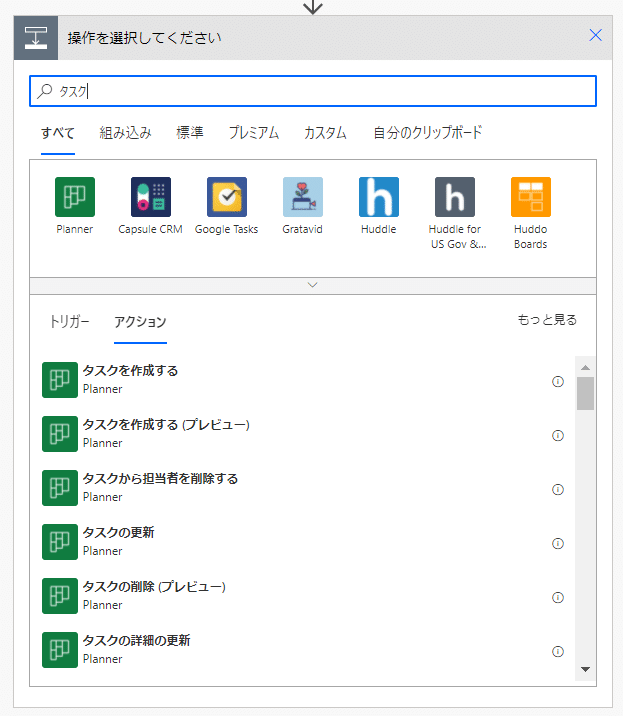Click Planner icon beside タスクの削除 (プレビュー)

pyautogui.click(x=60, y=596)
